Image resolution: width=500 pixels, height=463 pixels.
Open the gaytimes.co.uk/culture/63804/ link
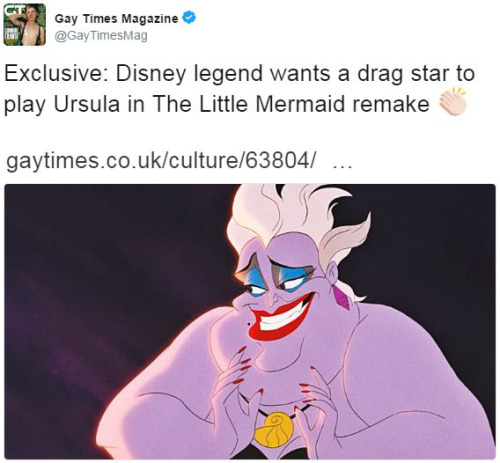[x=160, y=161]
